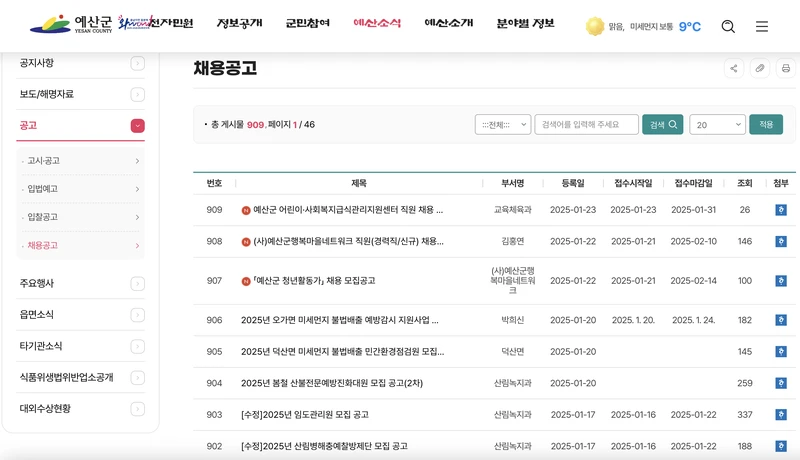Click the 접수마감일 column header
This screenshot has height=460, width=800.
[693, 183]
